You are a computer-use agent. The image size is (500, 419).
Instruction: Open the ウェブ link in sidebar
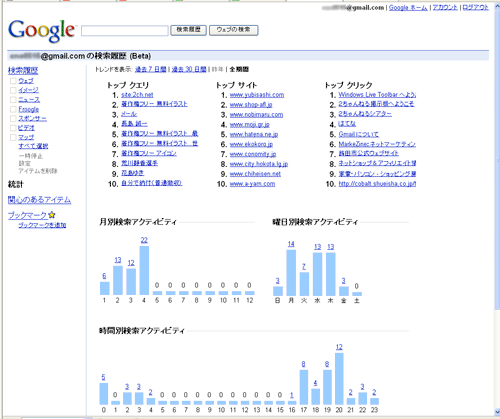pos(26,81)
